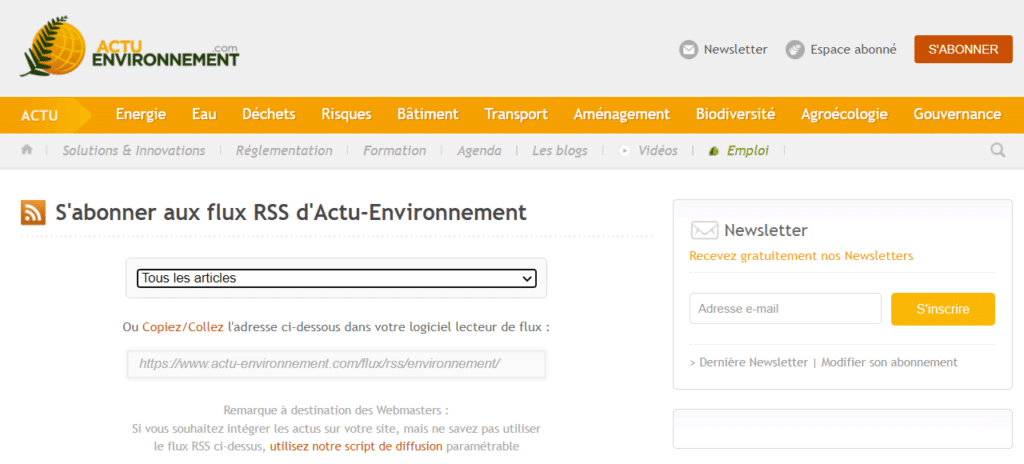The image size is (1024, 464).
Task: Open the Eau menu
Action: tap(204, 114)
